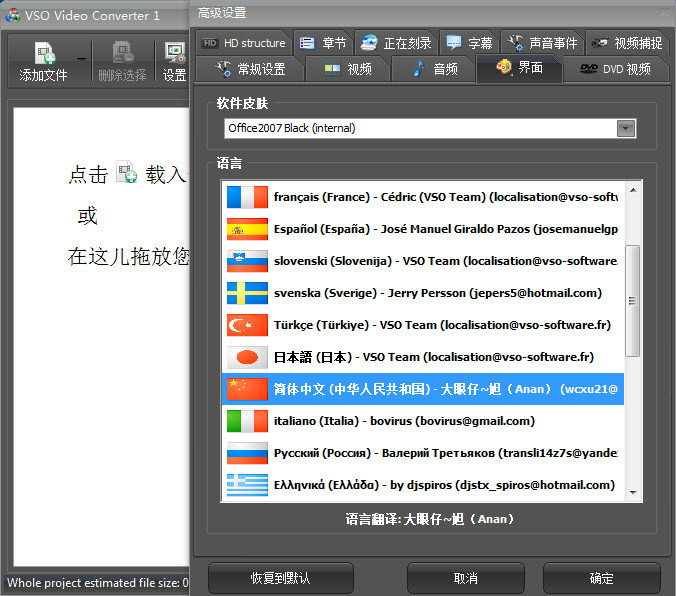Click the language list scroll-down arrow
Screen dimensions: 676x596
pyautogui.click(x=633, y=492)
